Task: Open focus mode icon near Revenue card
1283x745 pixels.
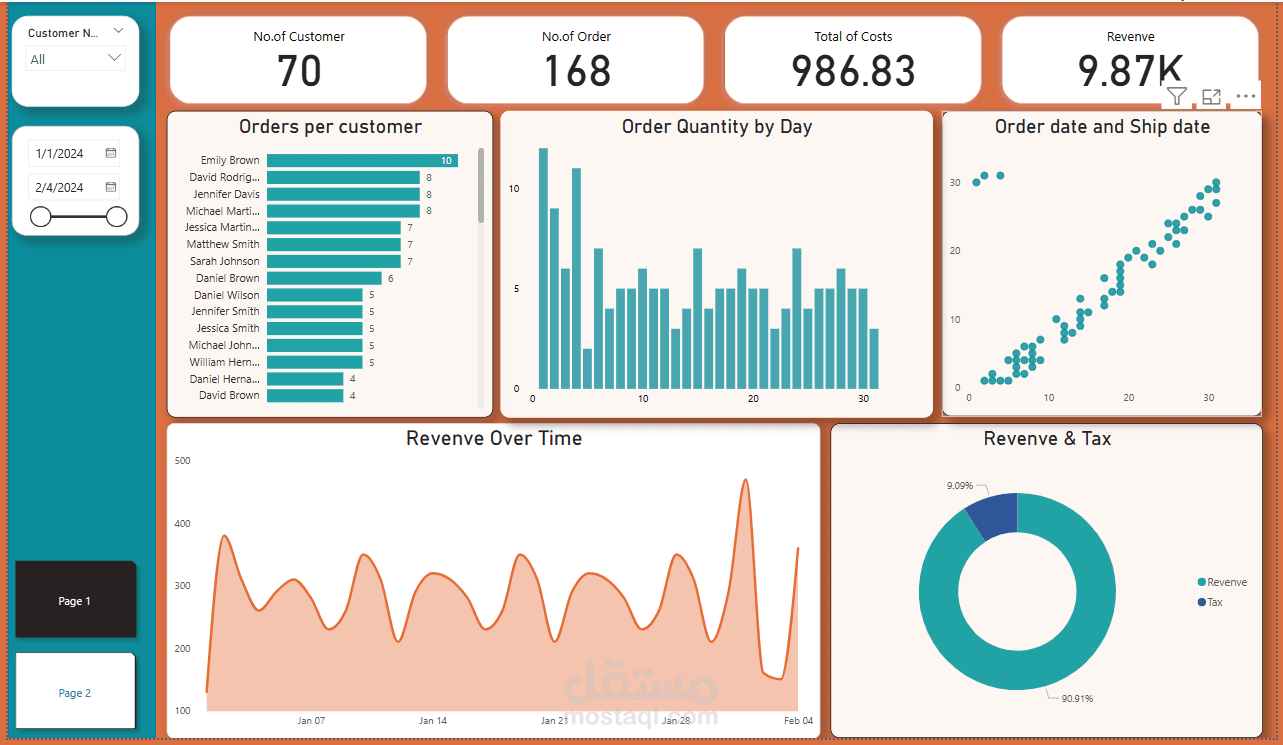Action: click(x=1211, y=96)
